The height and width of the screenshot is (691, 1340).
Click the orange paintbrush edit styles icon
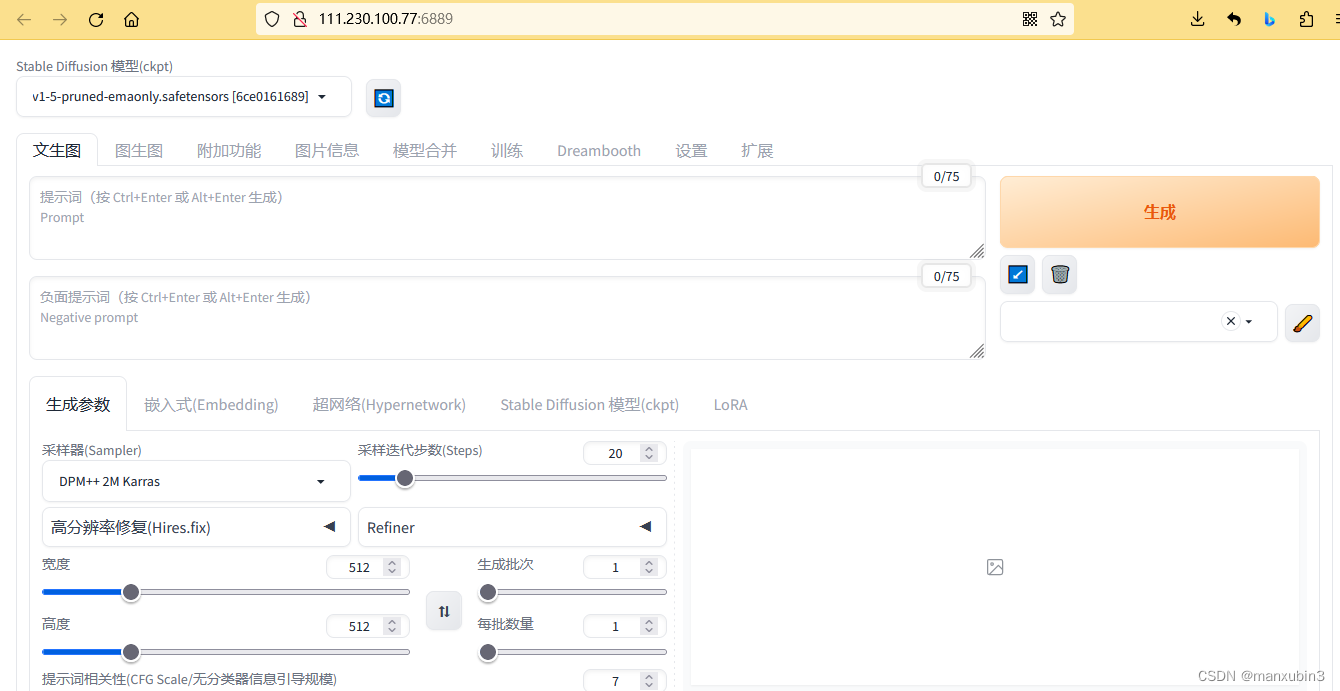point(1302,323)
